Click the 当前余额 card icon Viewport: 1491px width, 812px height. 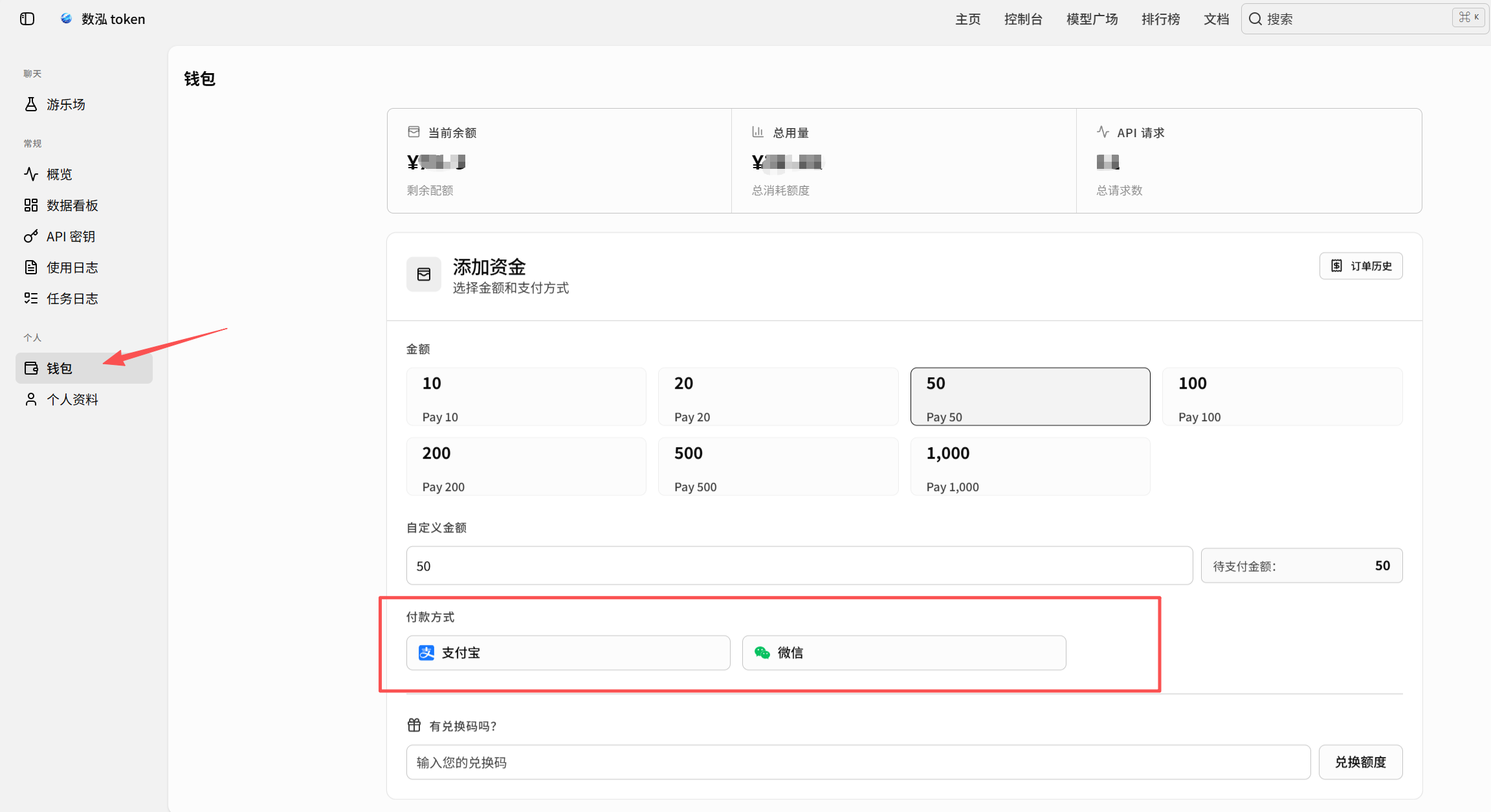414,132
